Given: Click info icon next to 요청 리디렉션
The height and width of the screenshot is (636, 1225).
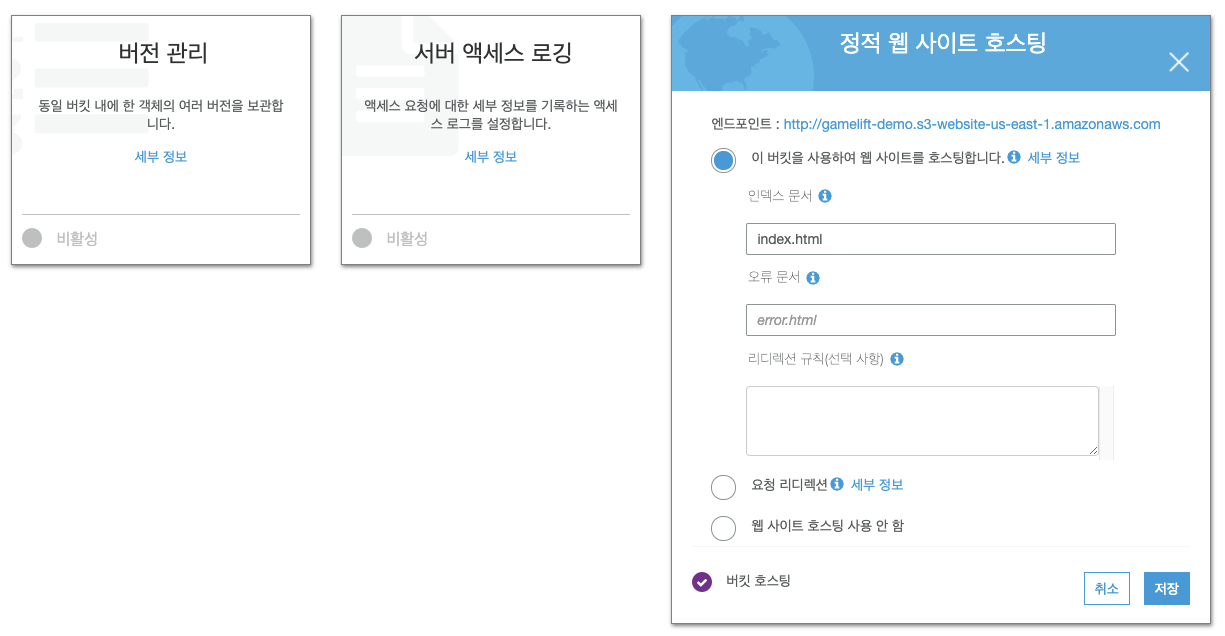Looking at the screenshot, I should click(837, 484).
